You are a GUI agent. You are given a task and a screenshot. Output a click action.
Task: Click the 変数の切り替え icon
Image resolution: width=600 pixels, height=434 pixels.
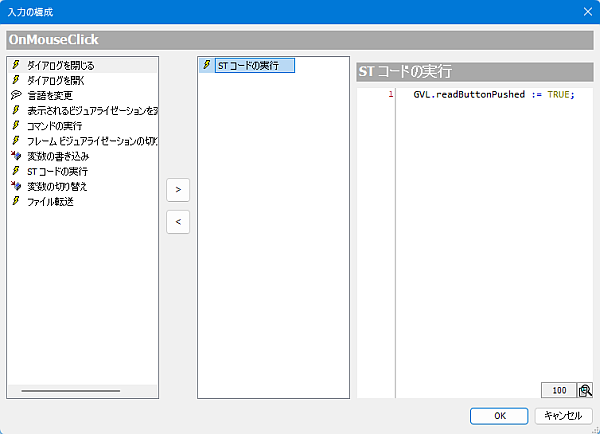click(x=15, y=186)
